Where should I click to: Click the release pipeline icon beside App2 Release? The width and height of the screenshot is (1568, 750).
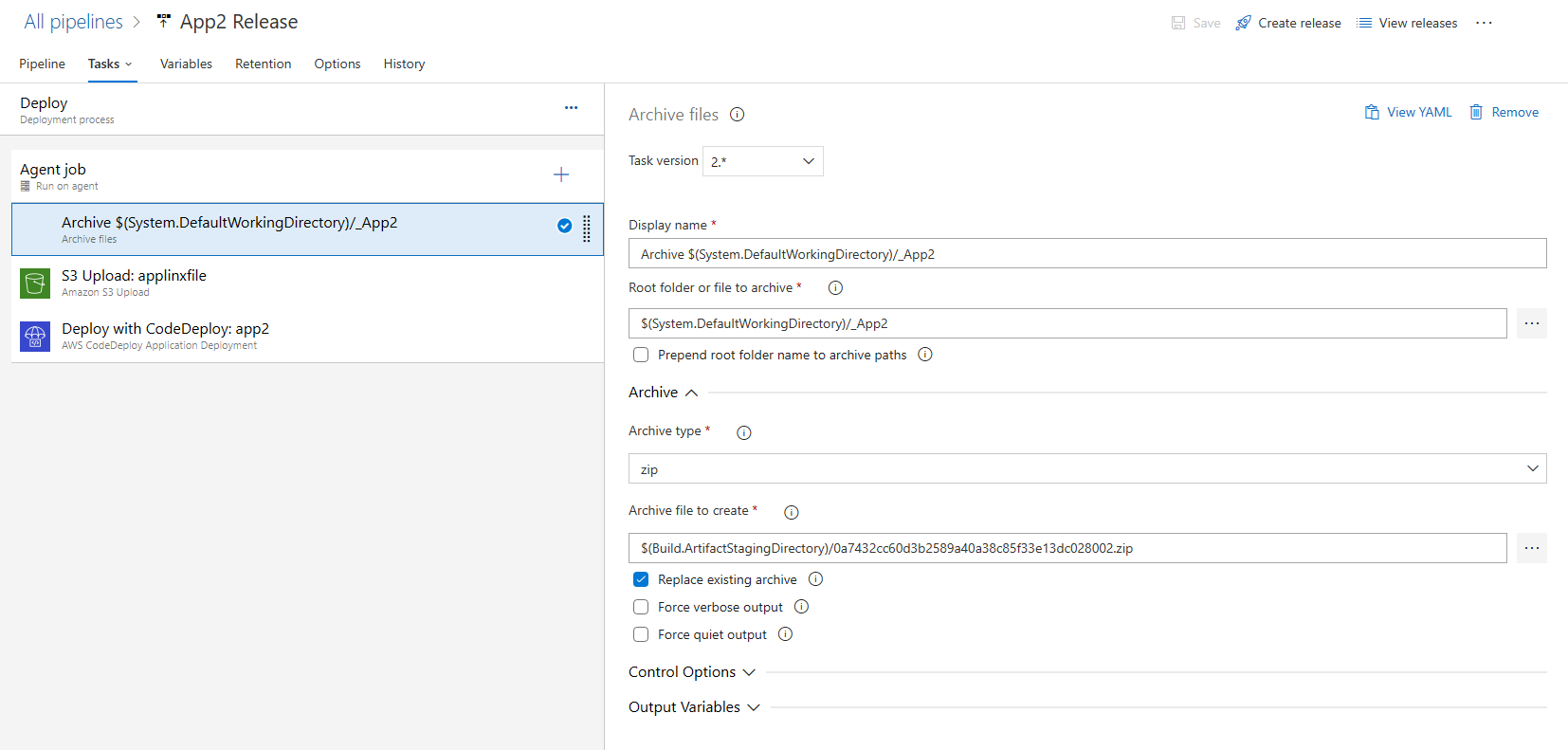point(164,21)
